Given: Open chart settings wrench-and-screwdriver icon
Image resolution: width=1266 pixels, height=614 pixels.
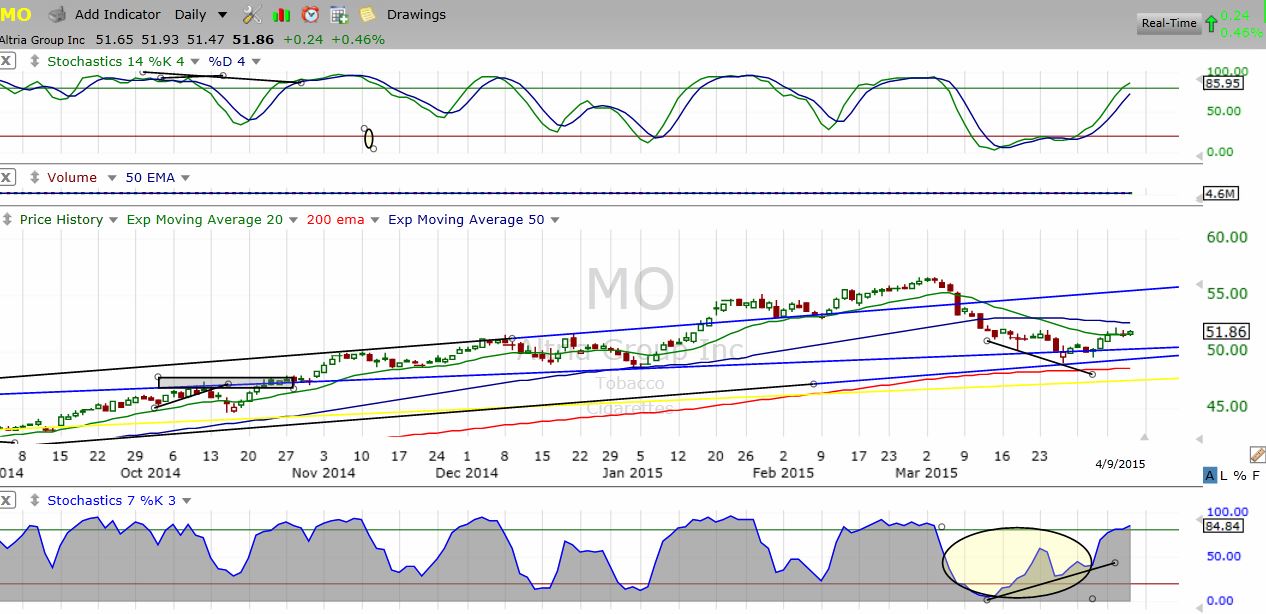Looking at the screenshot, I should 252,15.
